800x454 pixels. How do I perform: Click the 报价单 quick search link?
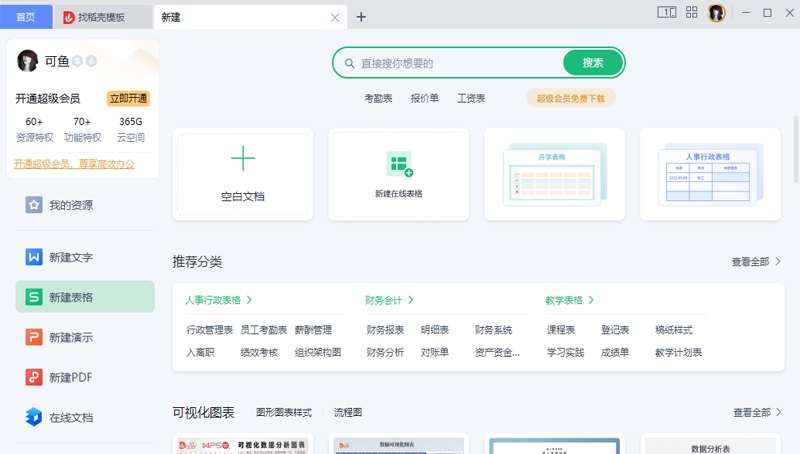[424, 98]
